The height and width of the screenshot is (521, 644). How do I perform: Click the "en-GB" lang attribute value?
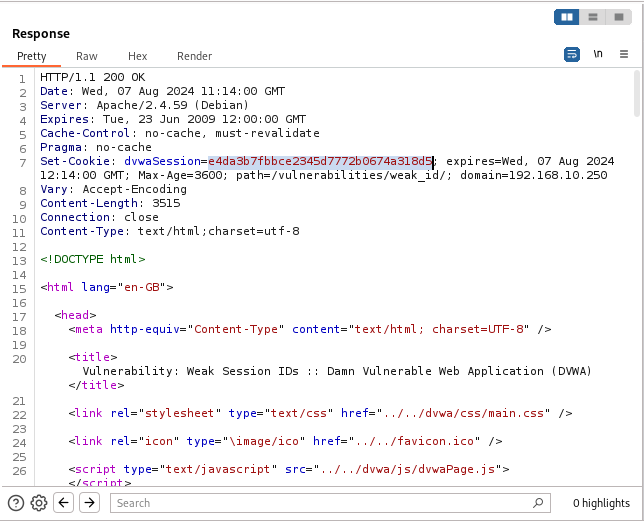point(142,287)
